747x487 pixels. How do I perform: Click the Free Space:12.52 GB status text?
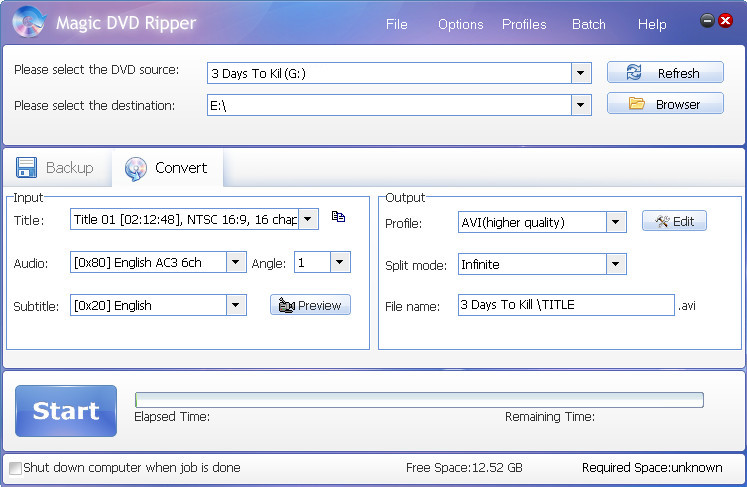(x=464, y=468)
